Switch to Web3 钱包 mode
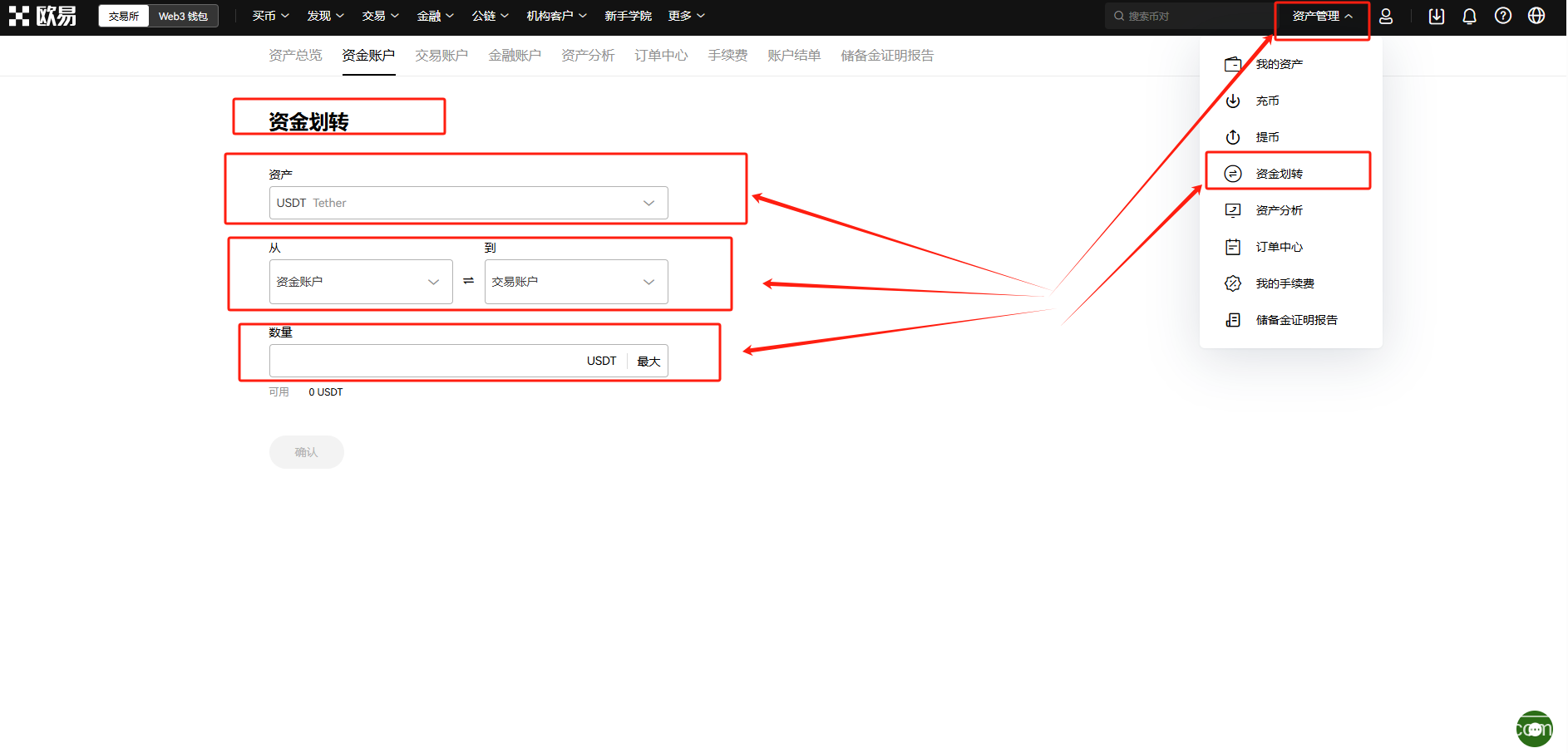Screen dimensions: 1568x753 (x=183, y=16)
